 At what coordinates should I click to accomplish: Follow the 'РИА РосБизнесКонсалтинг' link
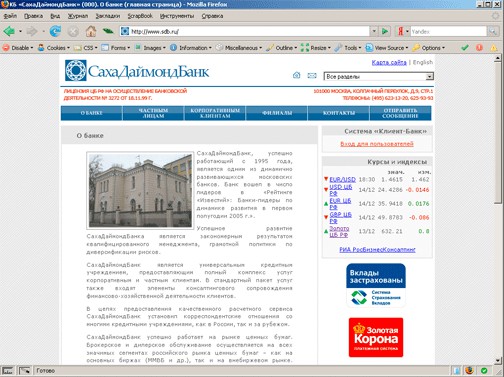tap(377, 250)
